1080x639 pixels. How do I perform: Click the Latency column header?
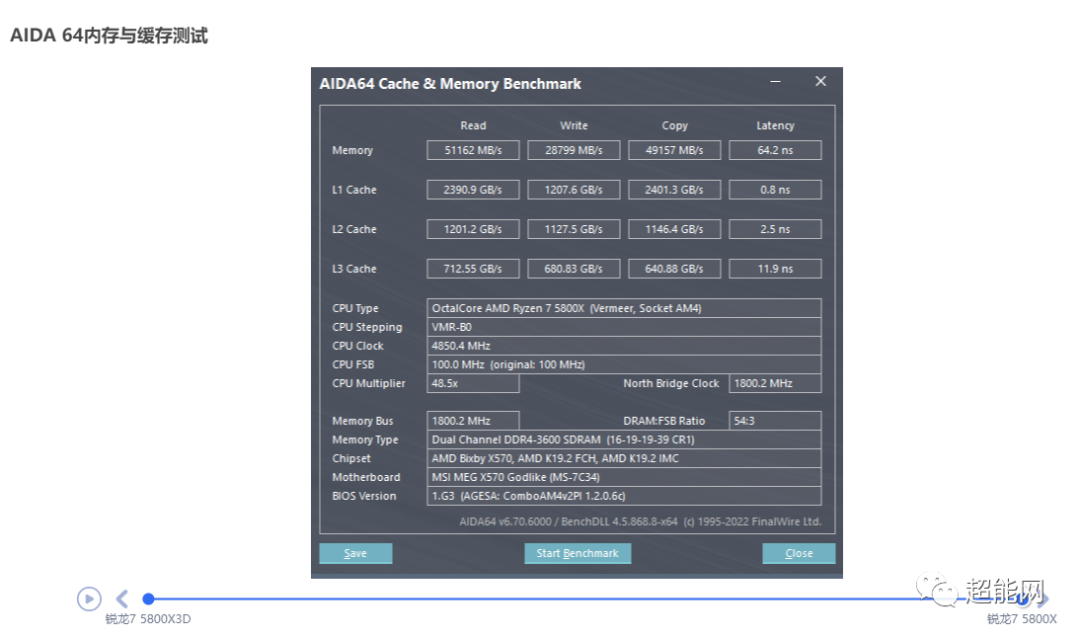(776, 125)
